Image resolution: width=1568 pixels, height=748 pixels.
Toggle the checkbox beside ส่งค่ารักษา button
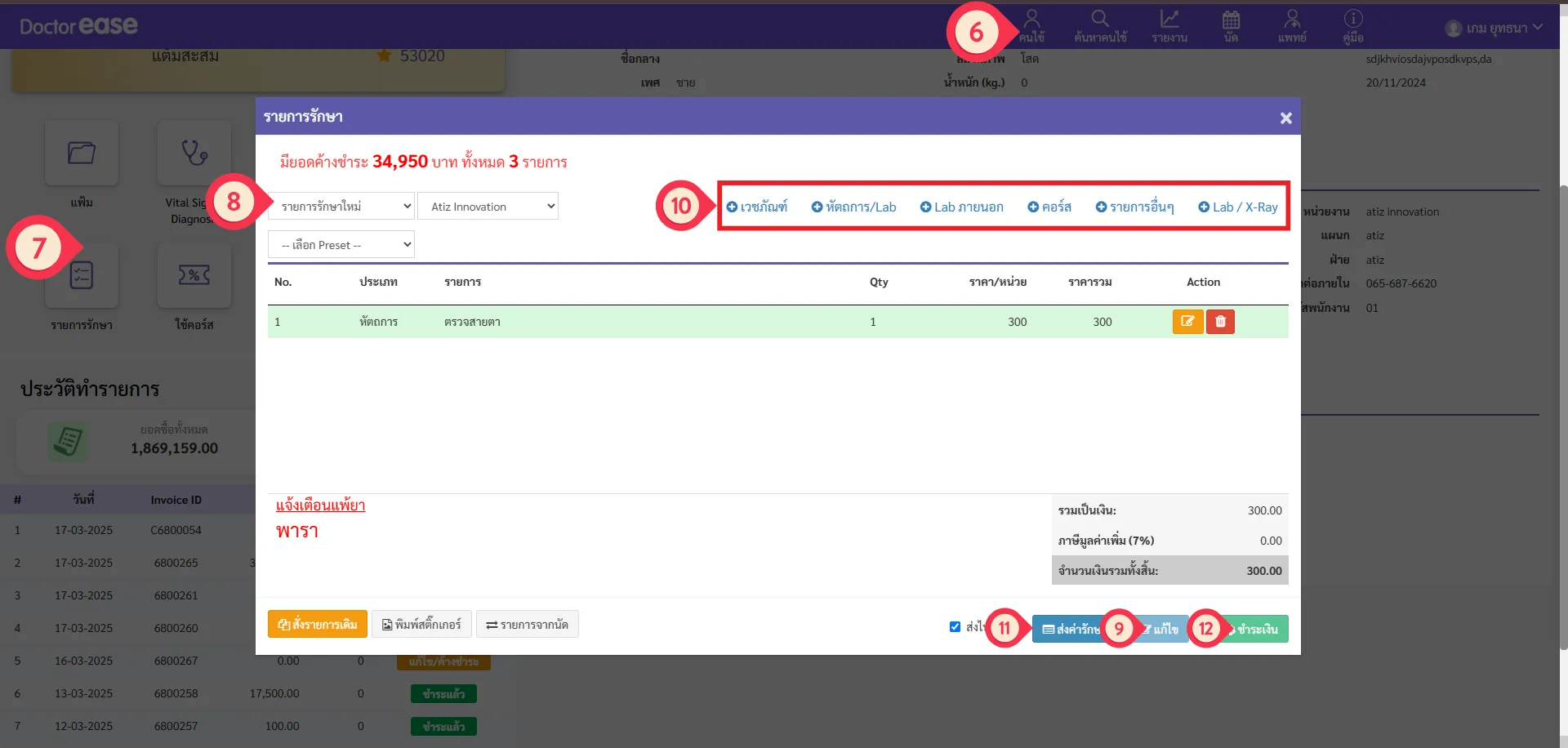955,627
